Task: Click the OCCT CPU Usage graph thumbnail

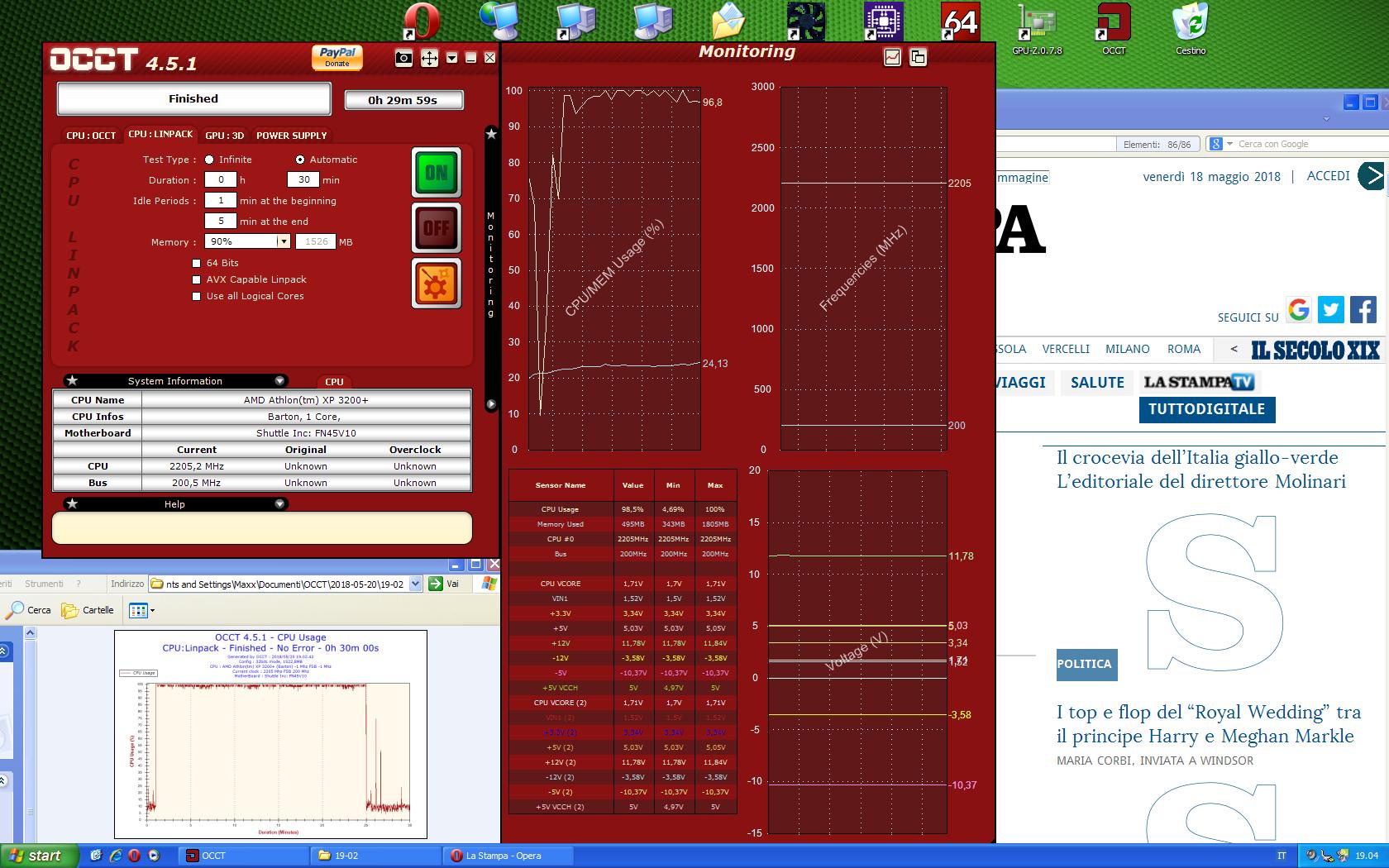Action: (x=270, y=734)
